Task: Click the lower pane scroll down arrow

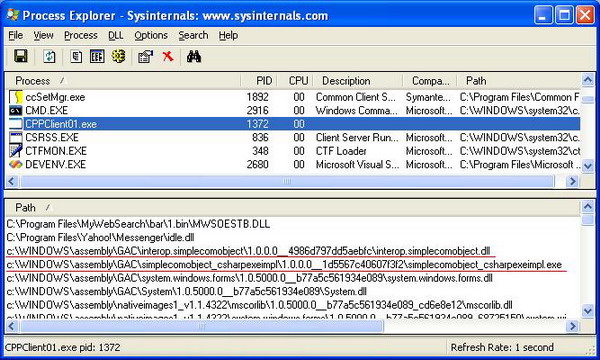Action: [x=588, y=311]
